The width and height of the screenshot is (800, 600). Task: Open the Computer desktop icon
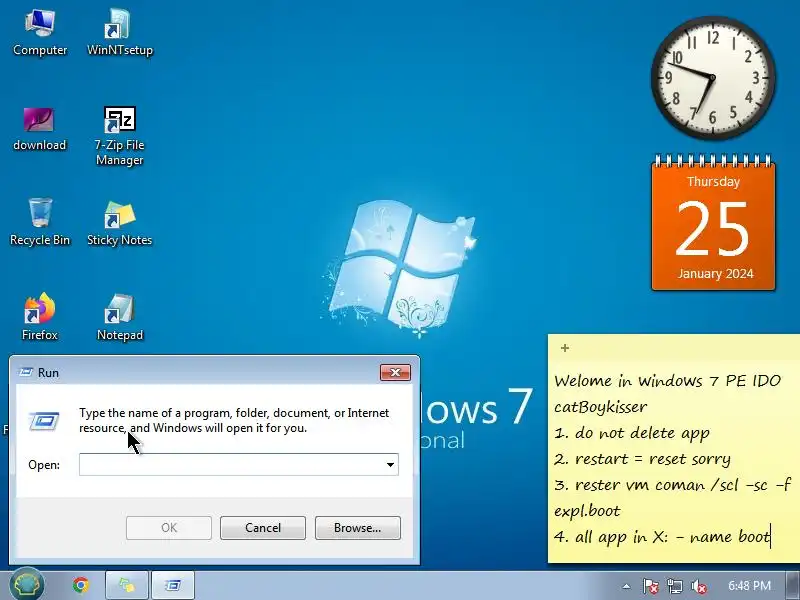pos(40,32)
